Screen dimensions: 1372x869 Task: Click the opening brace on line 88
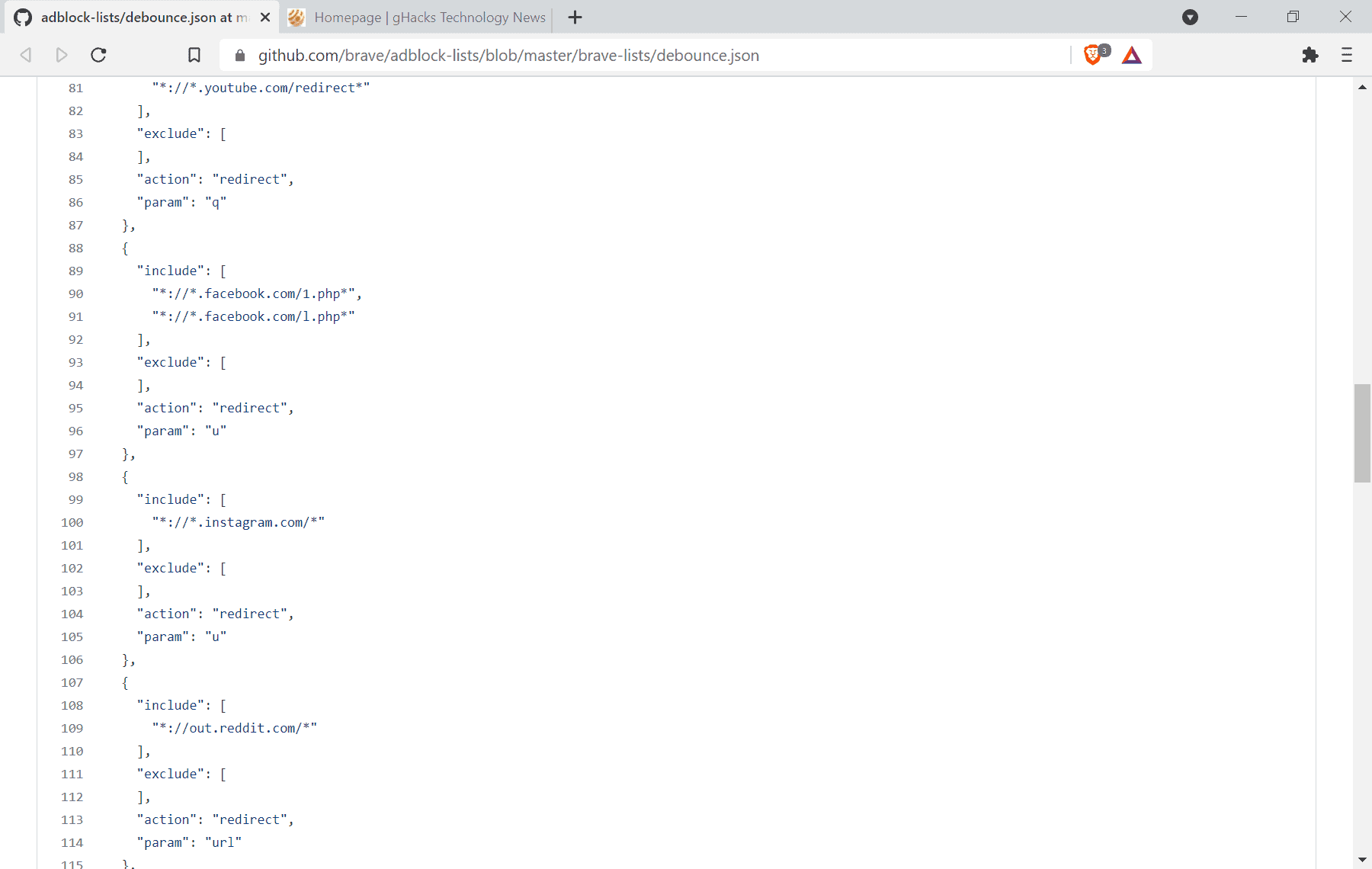[x=125, y=248]
